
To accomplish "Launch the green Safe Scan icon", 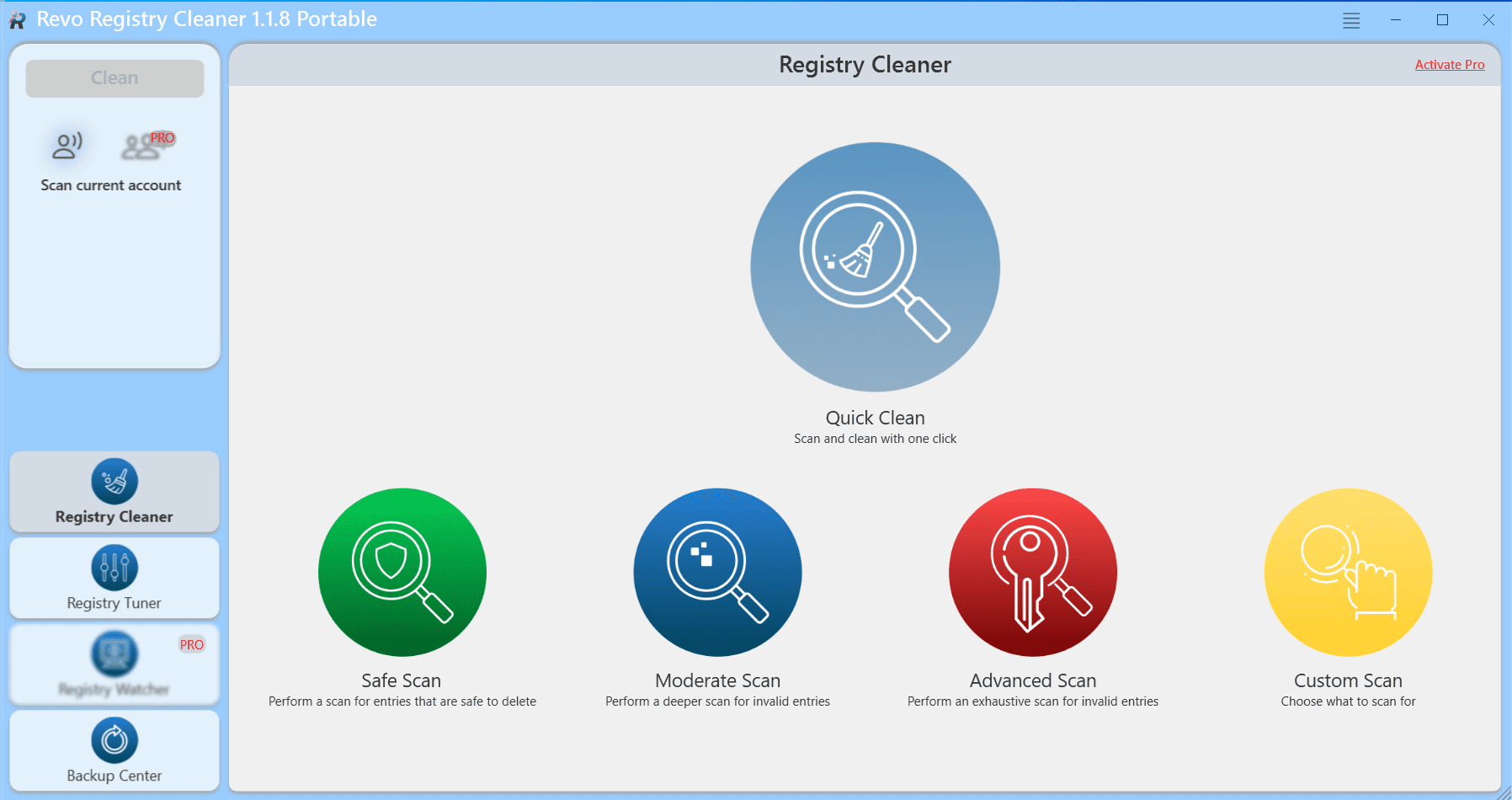I will tap(402, 573).
